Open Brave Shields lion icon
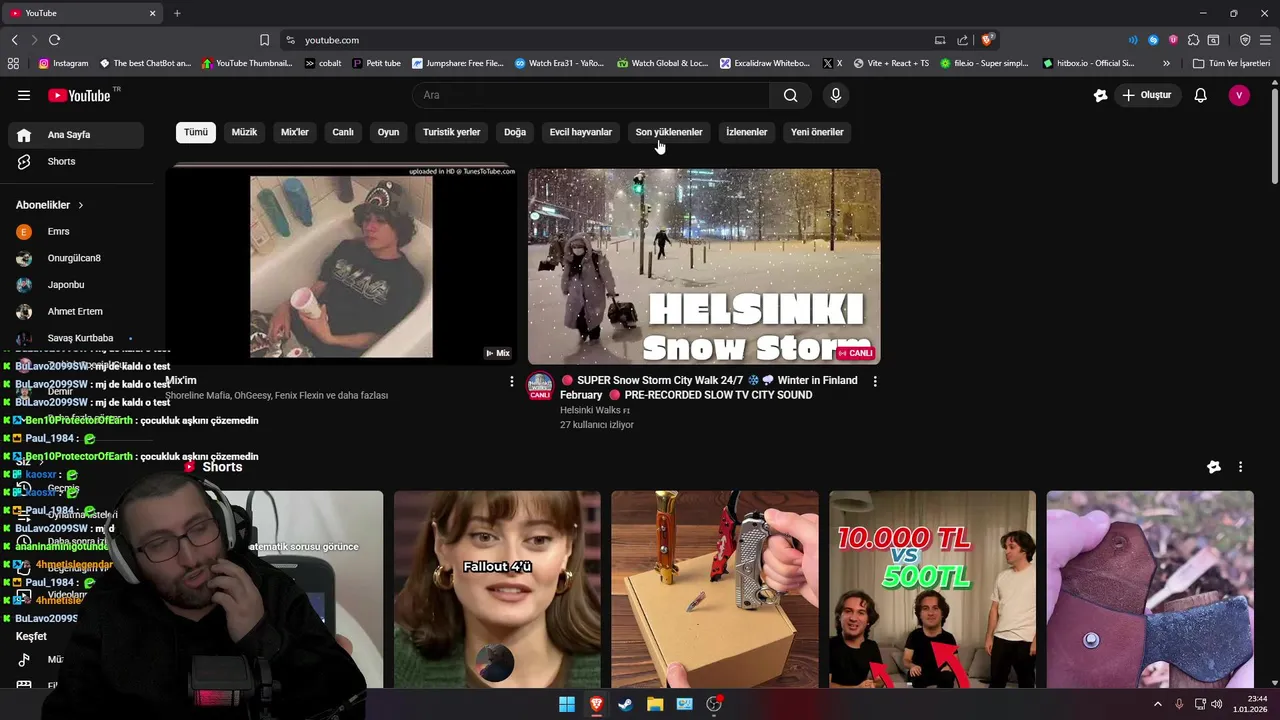Image resolution: width=1280 pixels, height=720 pixels. click(987, 40)
